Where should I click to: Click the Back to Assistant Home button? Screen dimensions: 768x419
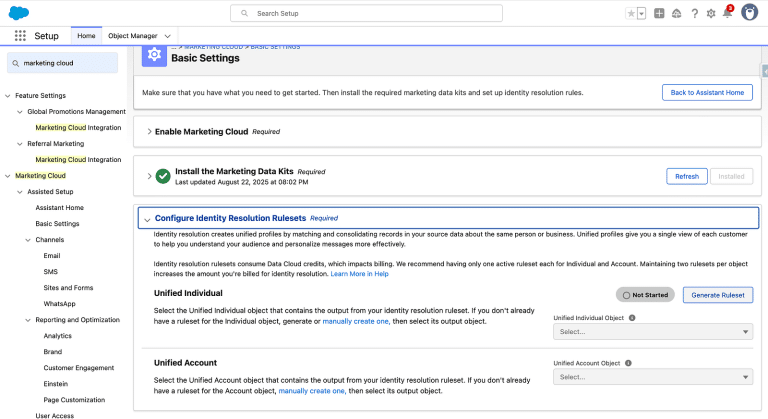707,92
